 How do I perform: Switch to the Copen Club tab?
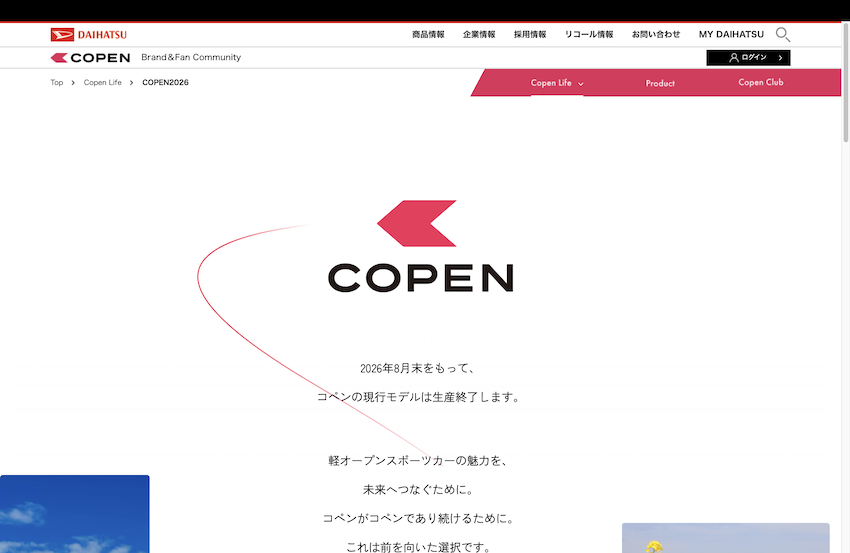coord(761,82)
